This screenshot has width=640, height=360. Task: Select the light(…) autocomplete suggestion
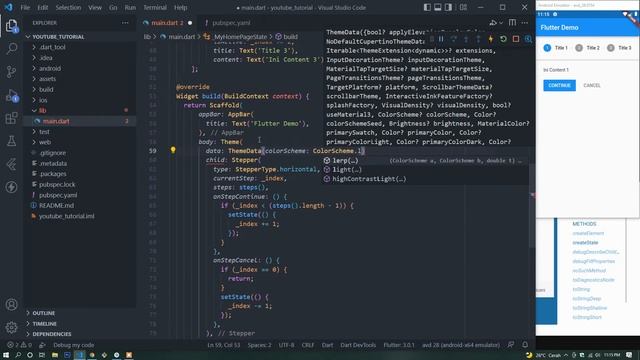click(424, 169)
